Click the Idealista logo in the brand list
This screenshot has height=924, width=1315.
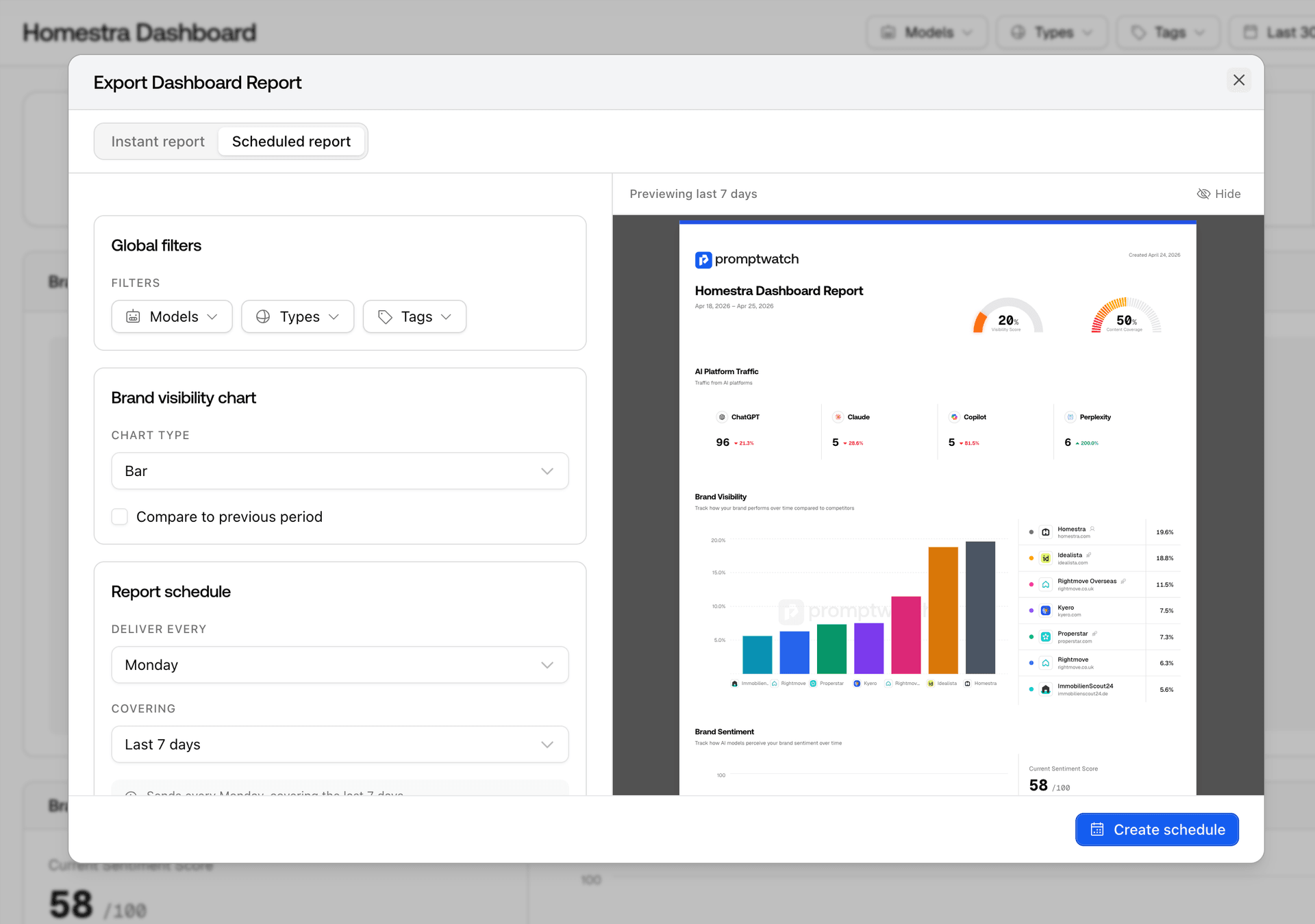click(x=1046, y=558)
